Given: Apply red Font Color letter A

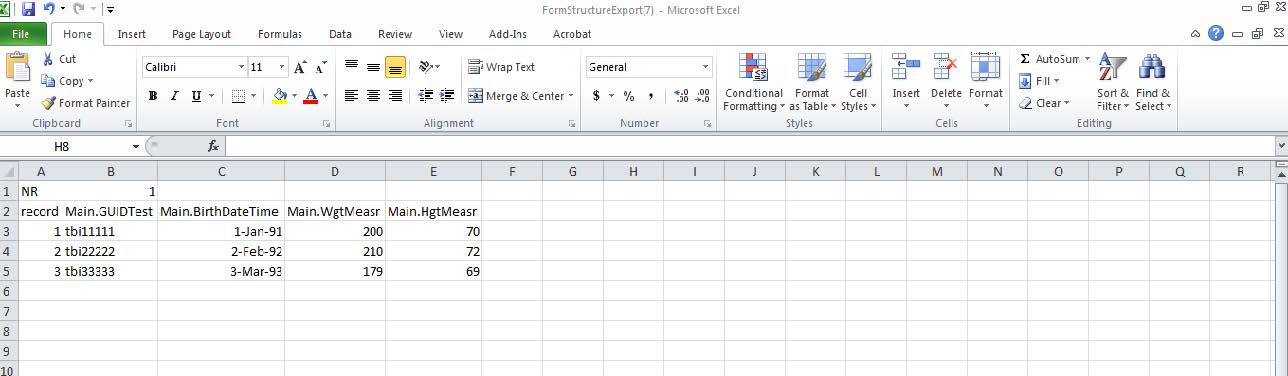Looking at the screenshot, I should 310,96.
